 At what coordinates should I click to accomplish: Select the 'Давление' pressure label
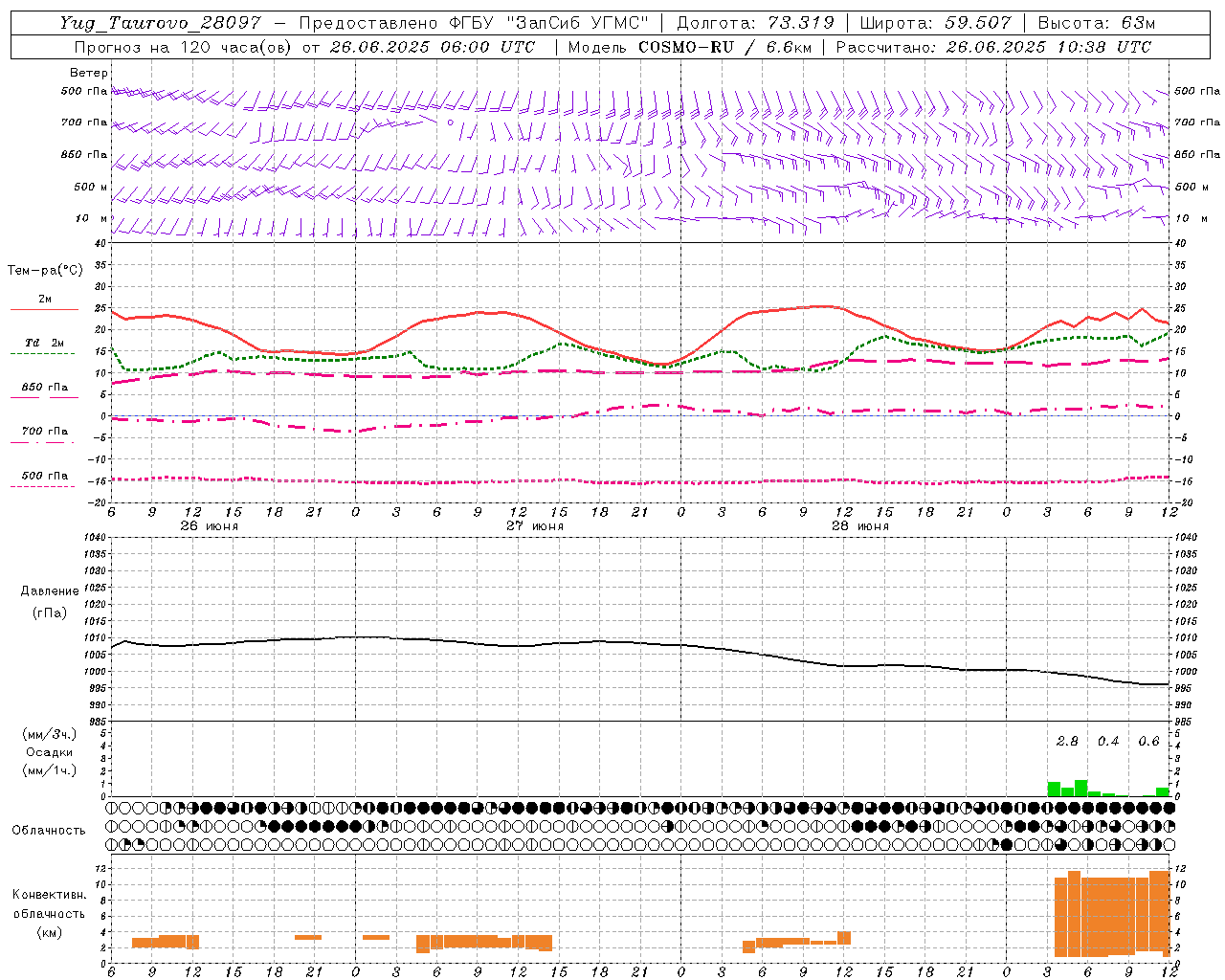(49, 591)
